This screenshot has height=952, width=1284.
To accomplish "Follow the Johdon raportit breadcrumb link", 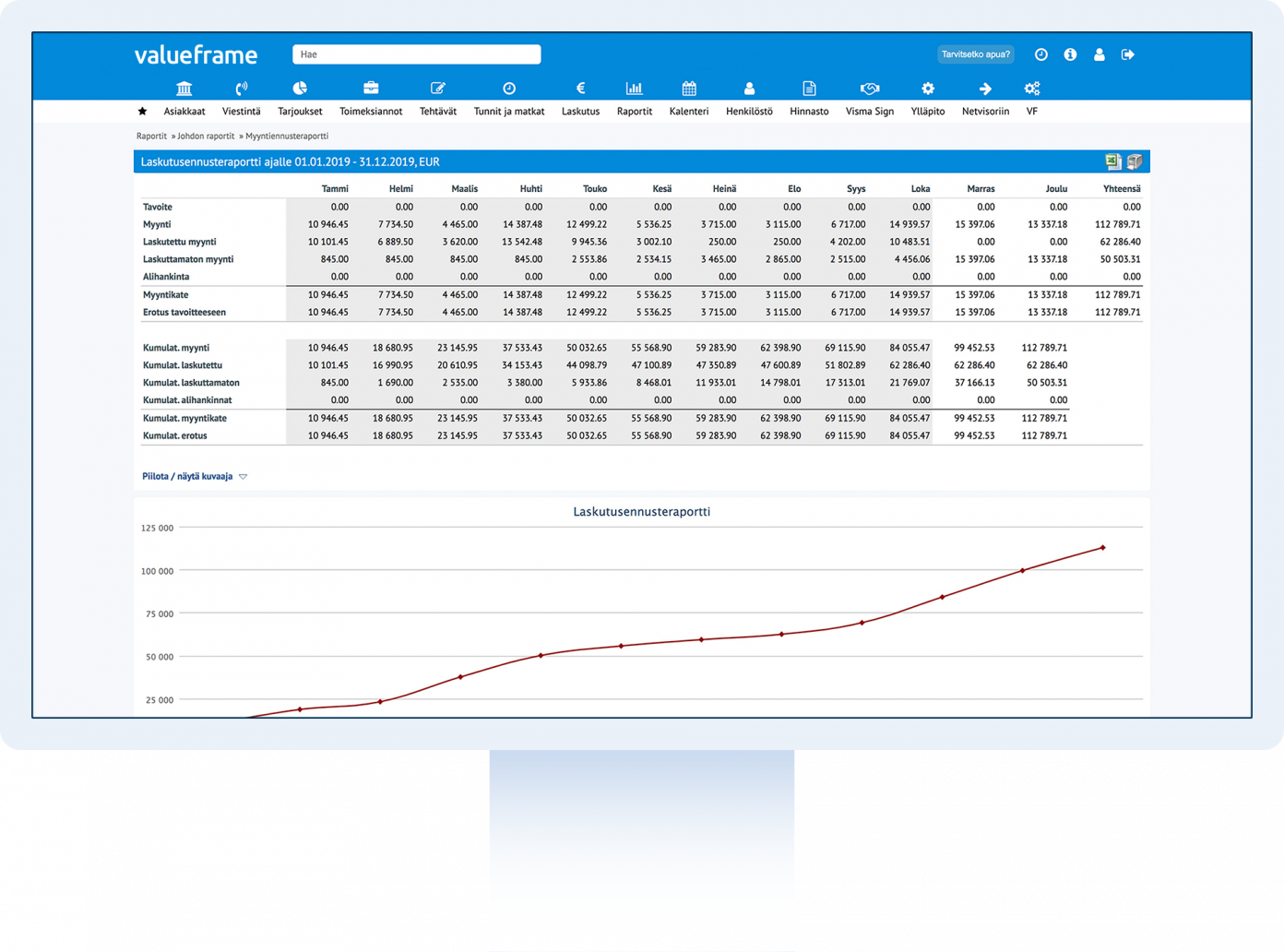I will click(x=207, y=137).
